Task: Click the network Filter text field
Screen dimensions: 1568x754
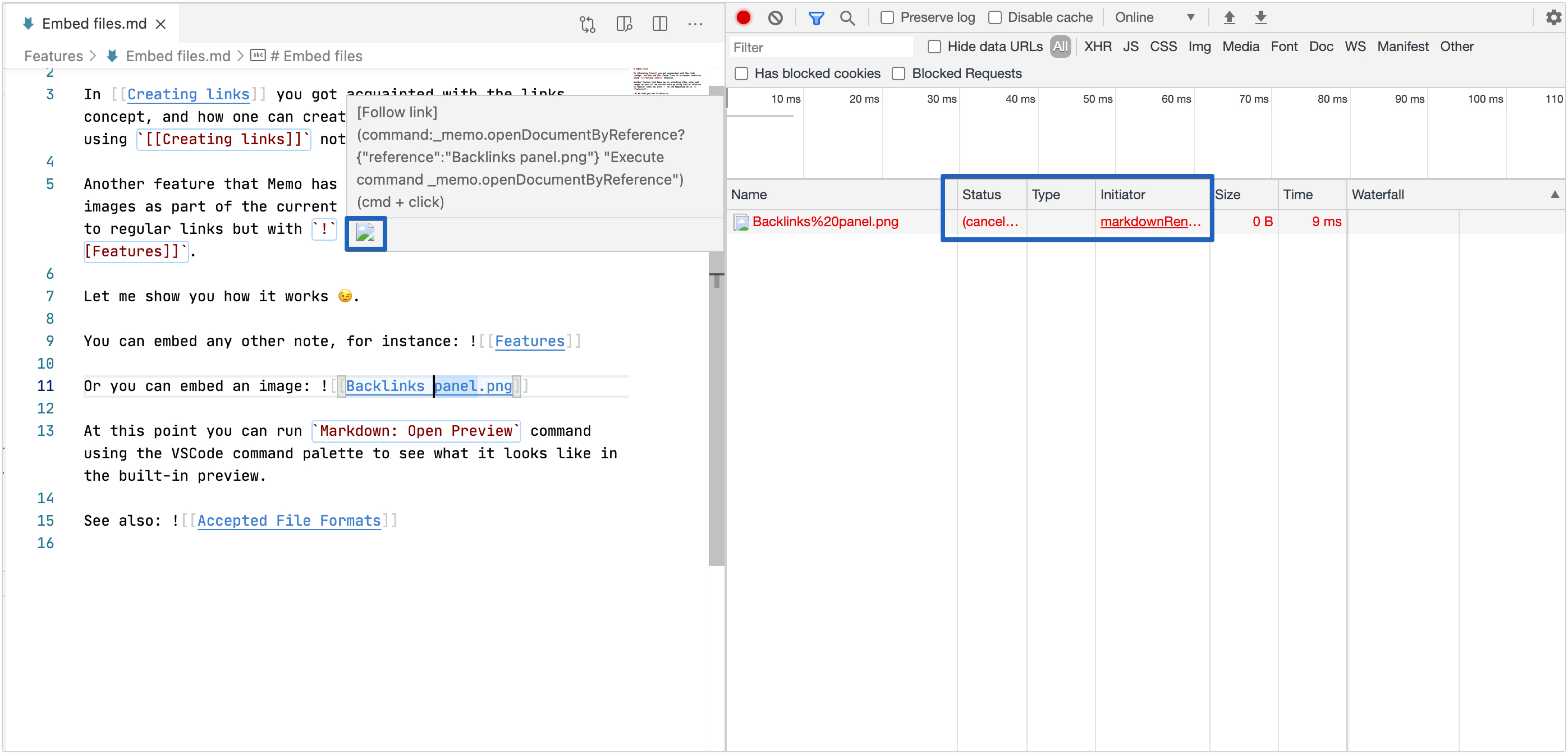Action: tap(820, 47)
